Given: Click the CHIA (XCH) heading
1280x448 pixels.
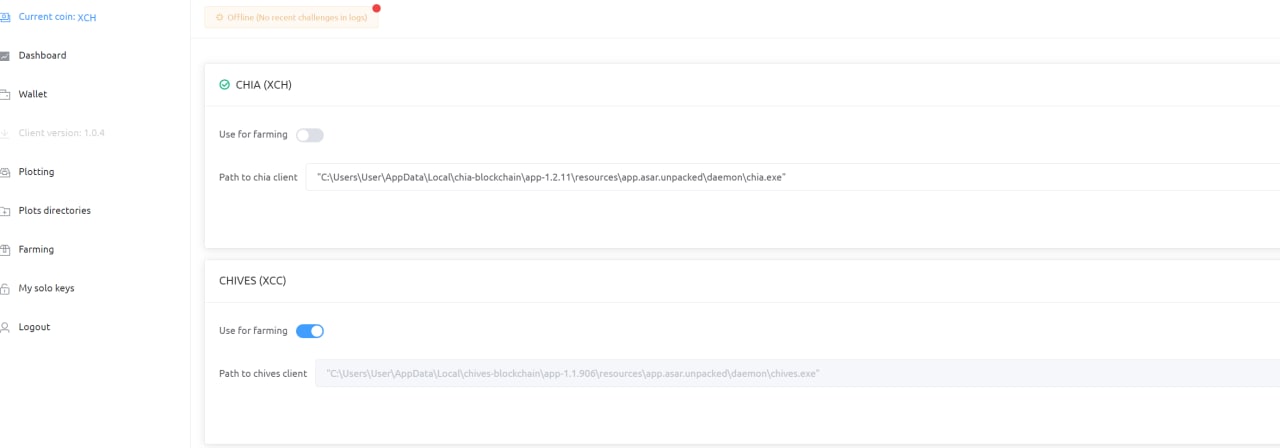Looking at the screenshot, I should 263,85.
